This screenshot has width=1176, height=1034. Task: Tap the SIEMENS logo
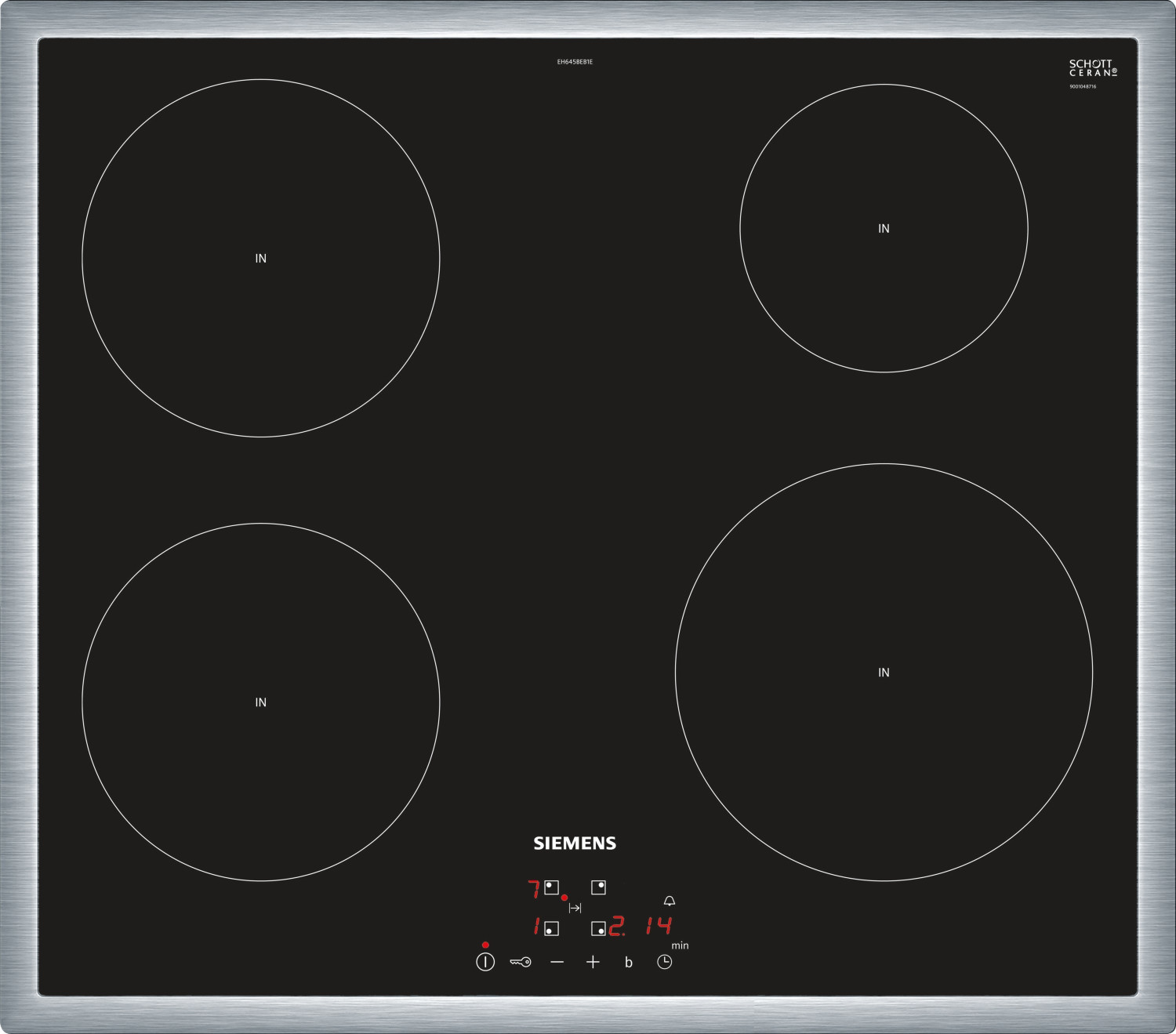[x=575, y=844]
